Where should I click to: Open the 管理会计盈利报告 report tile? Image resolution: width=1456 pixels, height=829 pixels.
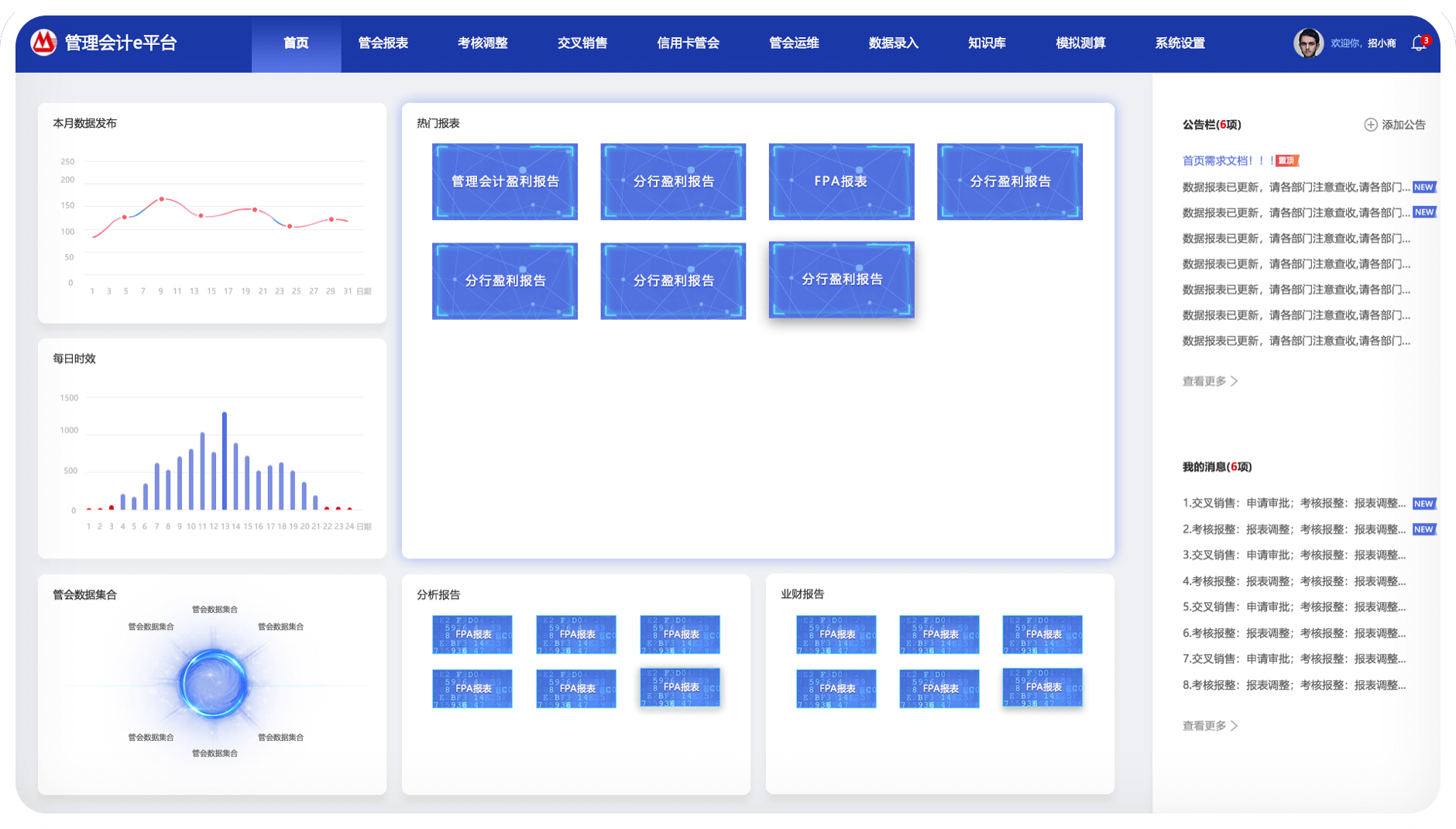point(505,181)
